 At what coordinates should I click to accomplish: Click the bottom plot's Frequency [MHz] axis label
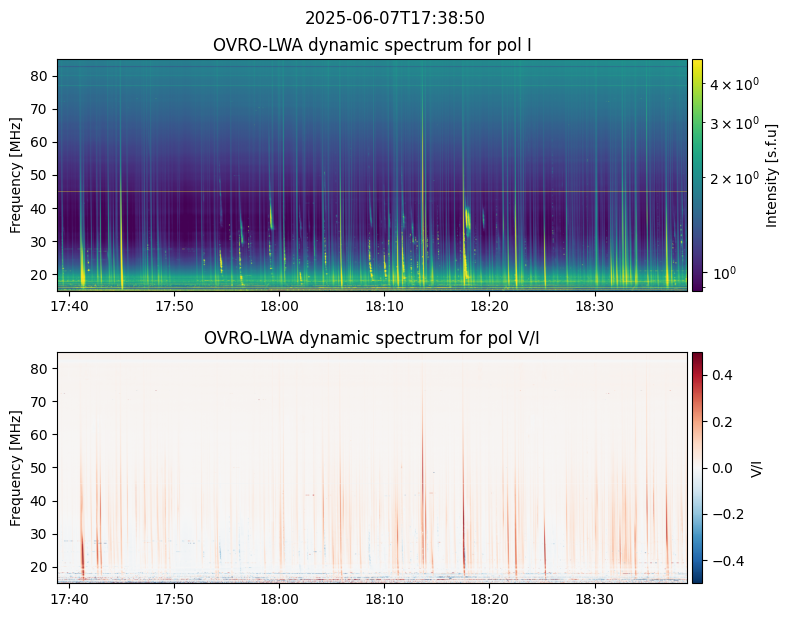[16, 467]
